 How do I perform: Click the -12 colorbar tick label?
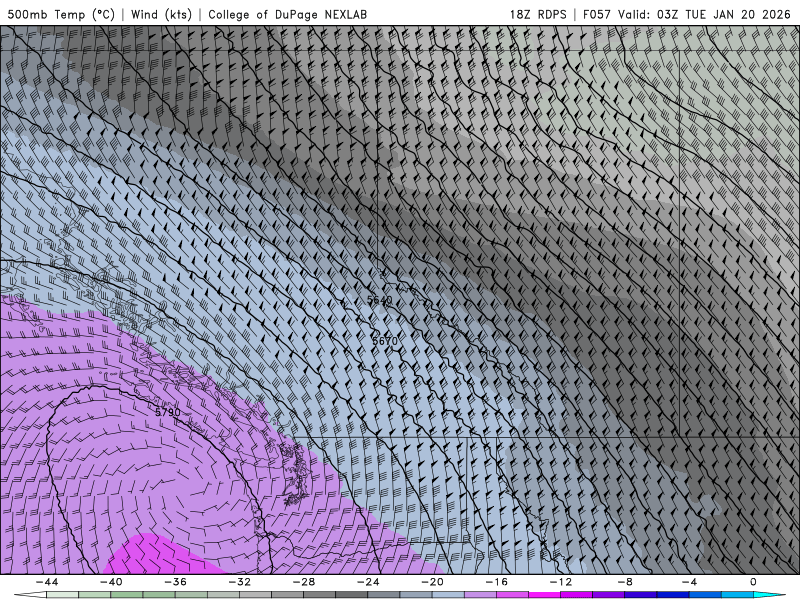[561, 582]
